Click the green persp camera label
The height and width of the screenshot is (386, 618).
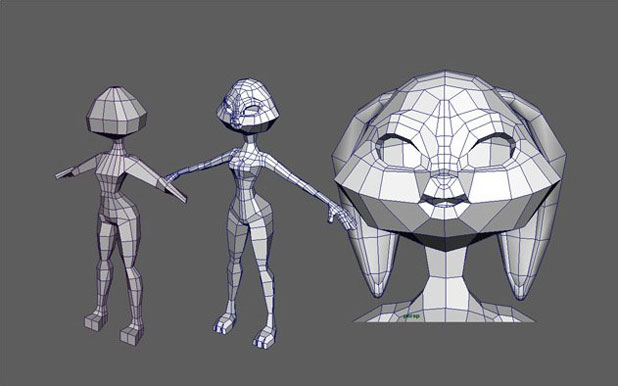411,316
